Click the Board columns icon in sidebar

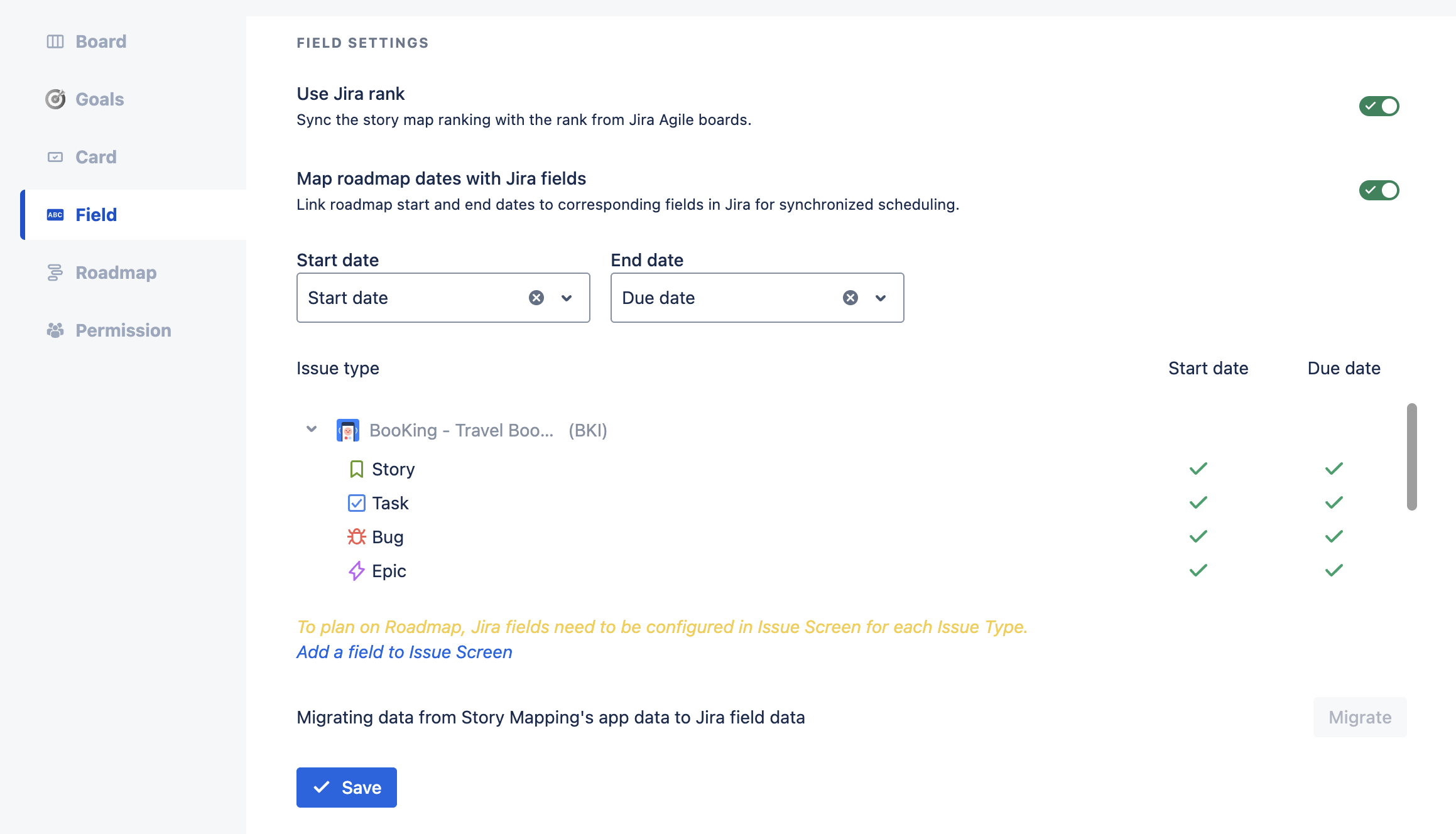(55, 41)
